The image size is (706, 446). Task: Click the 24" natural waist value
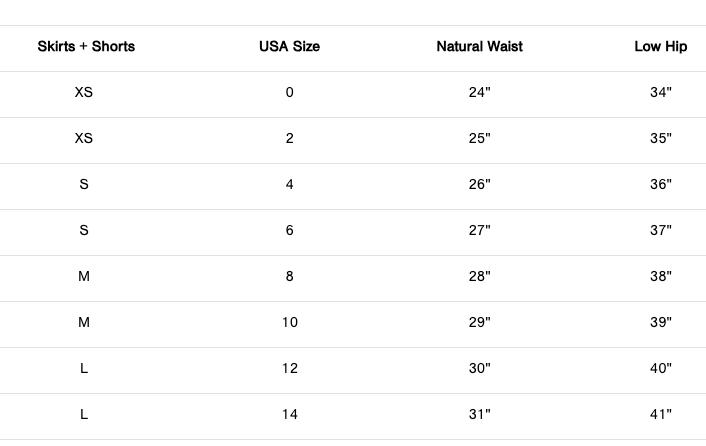(x=479, y=93)
